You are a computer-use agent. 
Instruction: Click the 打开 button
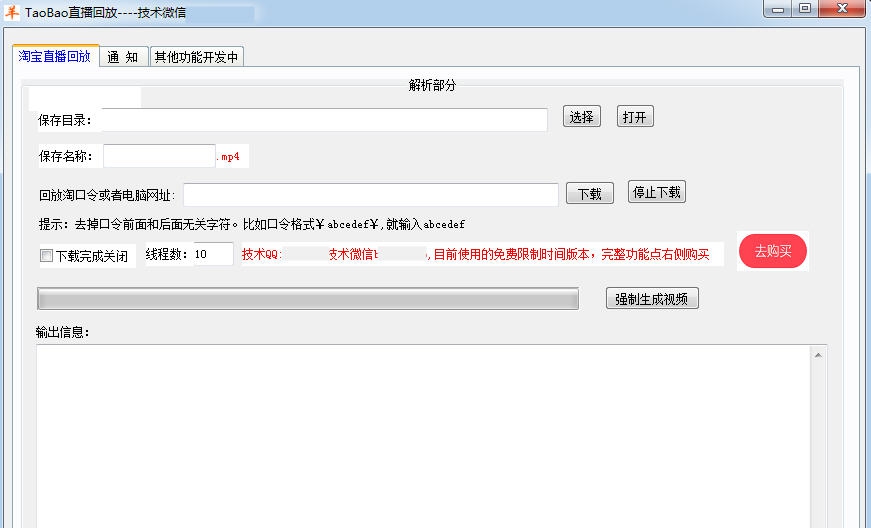pos(635,117)
